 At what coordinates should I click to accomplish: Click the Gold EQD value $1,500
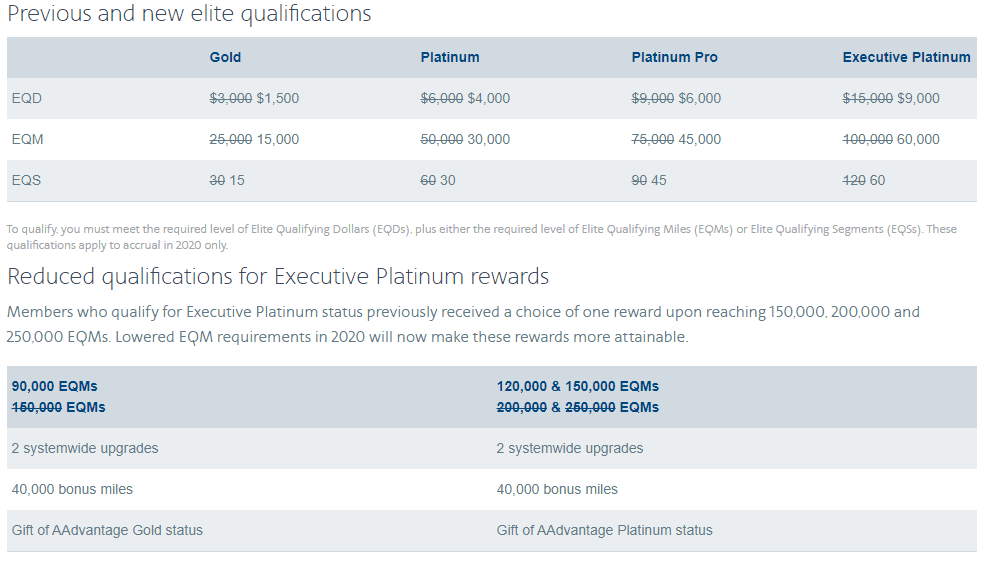(278, 98)
